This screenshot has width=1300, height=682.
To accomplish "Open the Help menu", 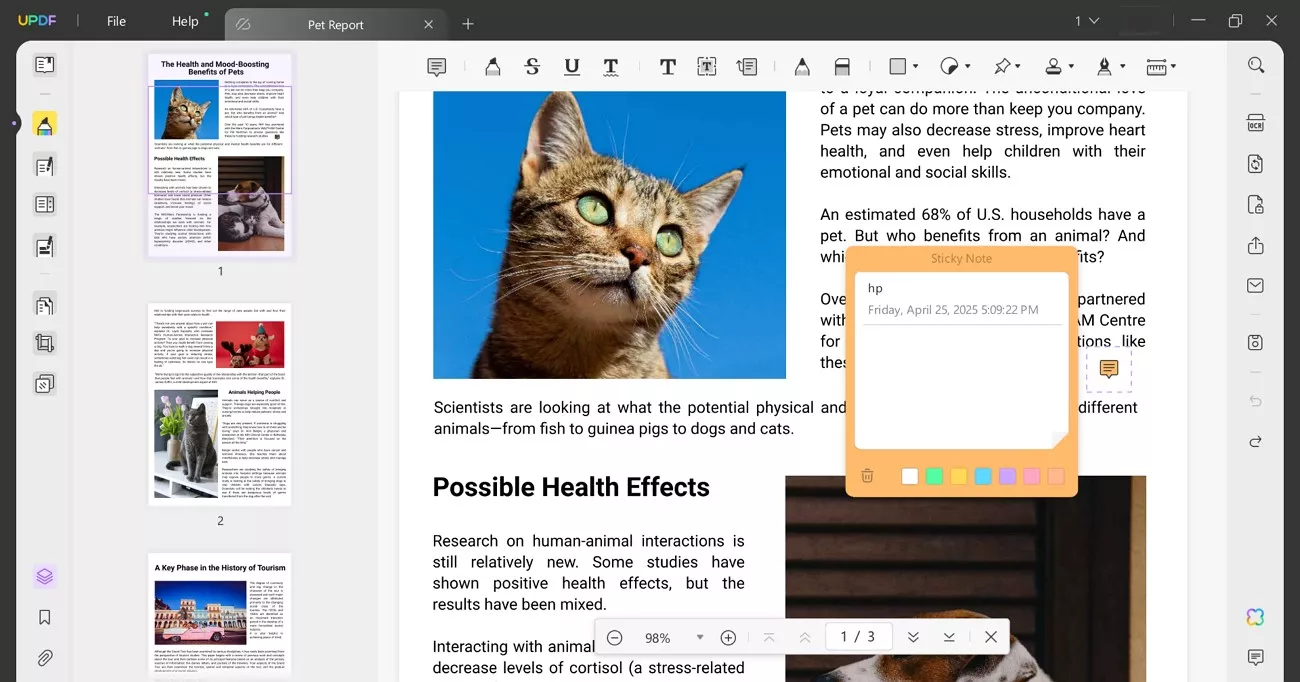I will 185,21.
